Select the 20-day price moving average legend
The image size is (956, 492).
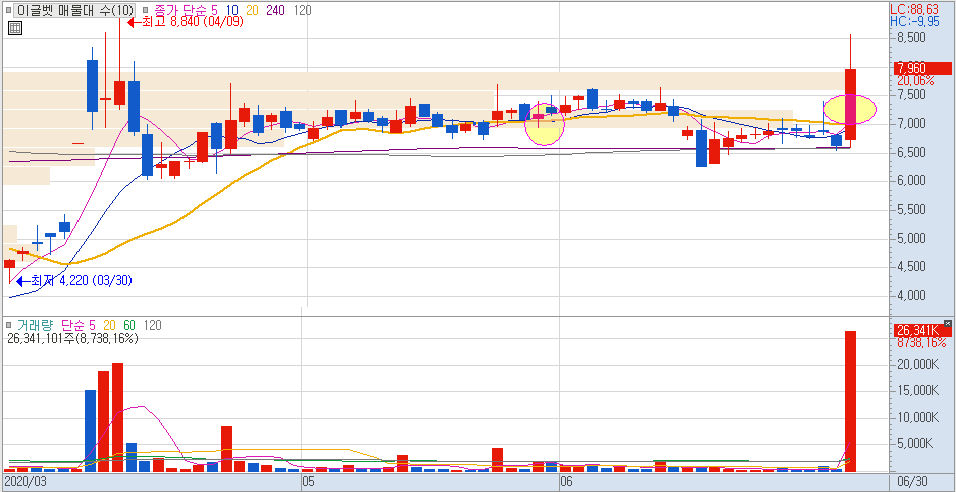point(253,10)
